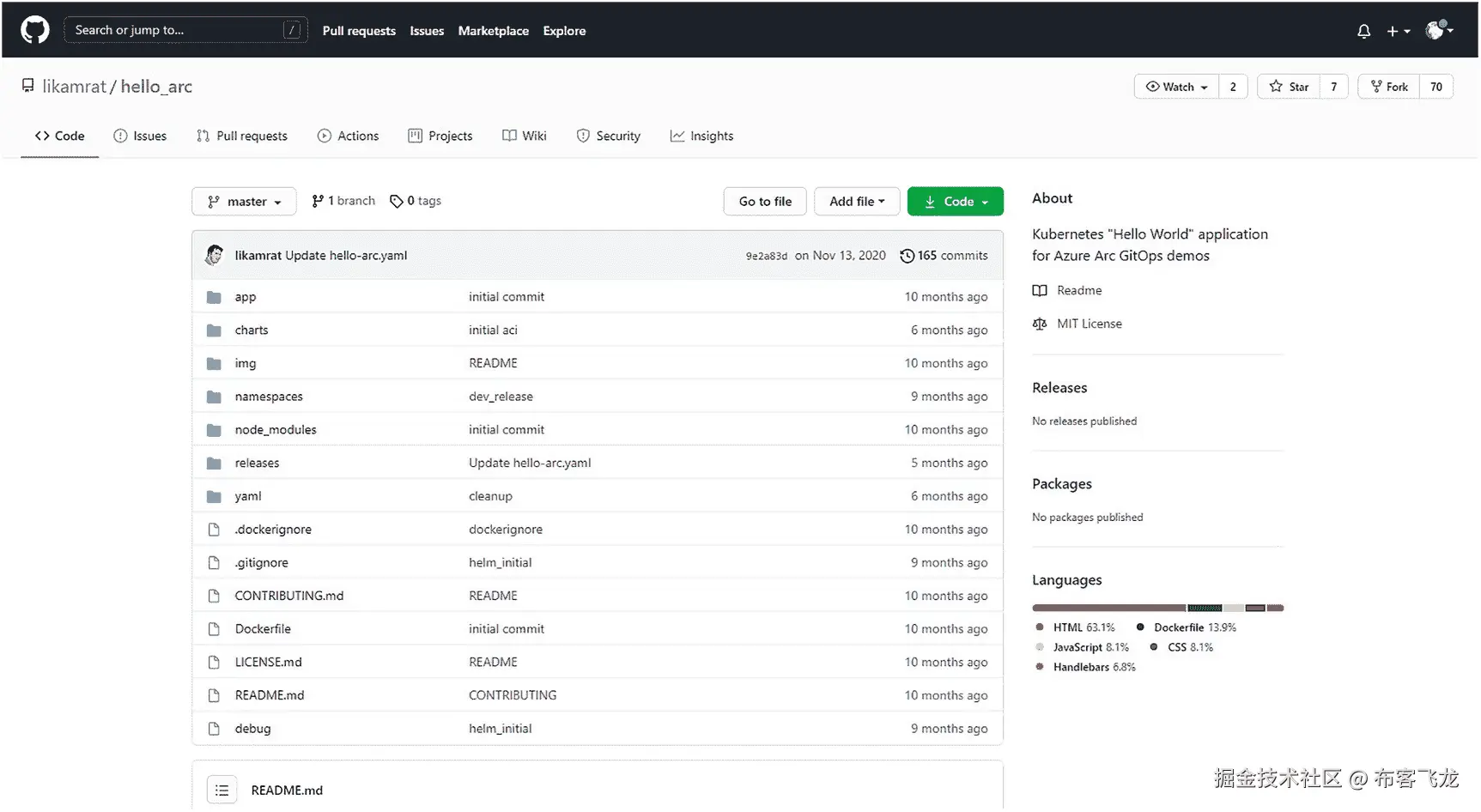Viewport: 1481px width, 812px height.
Task: Expand the master branch selector
Action: click(x=244, y=201)
